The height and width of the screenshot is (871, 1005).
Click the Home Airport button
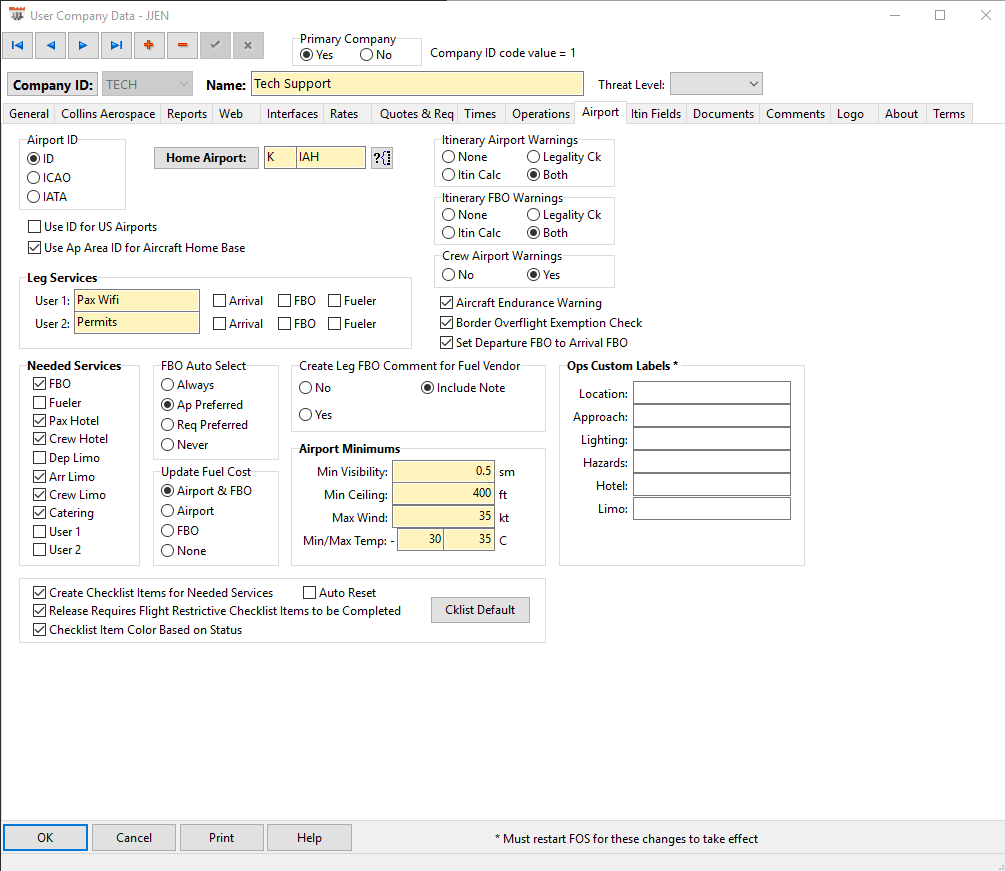pyautogui.click(x=206, y=158)
